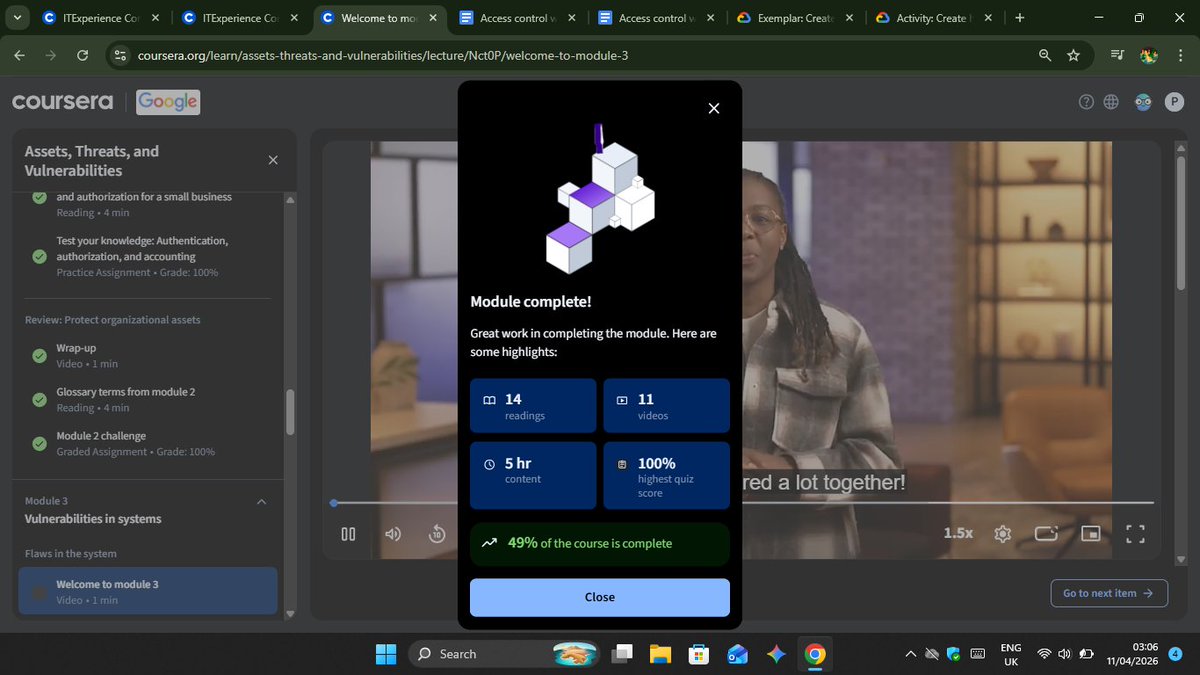Viewport: 1200px width, 675px height.
Task: Open Copilot icon in taskbar
Action: tap(776, 654)
